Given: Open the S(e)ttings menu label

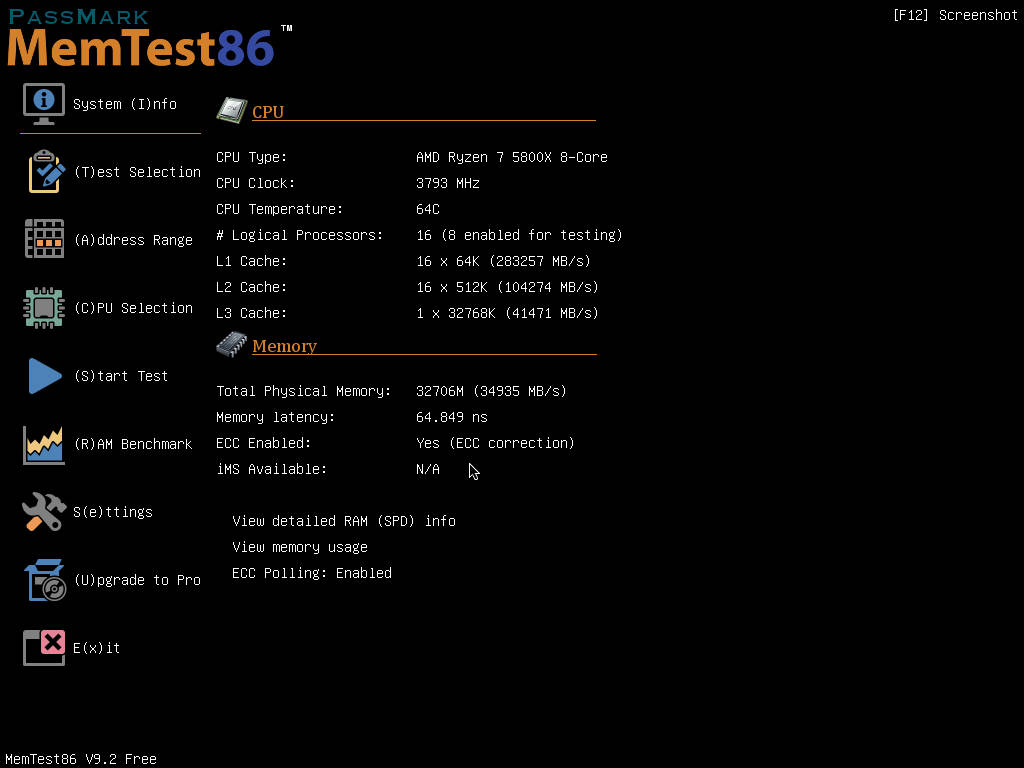Looking at the screenshot, I should pos(113,512).
